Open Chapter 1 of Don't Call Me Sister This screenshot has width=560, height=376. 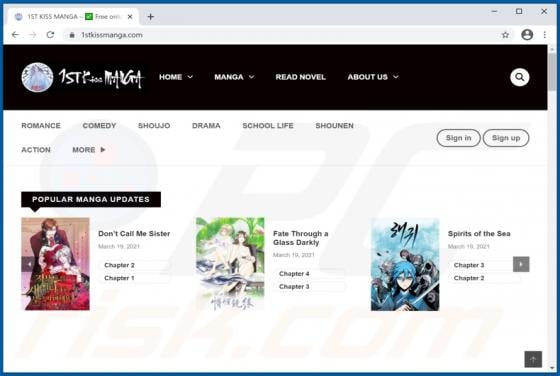click(x=119, y=278)
